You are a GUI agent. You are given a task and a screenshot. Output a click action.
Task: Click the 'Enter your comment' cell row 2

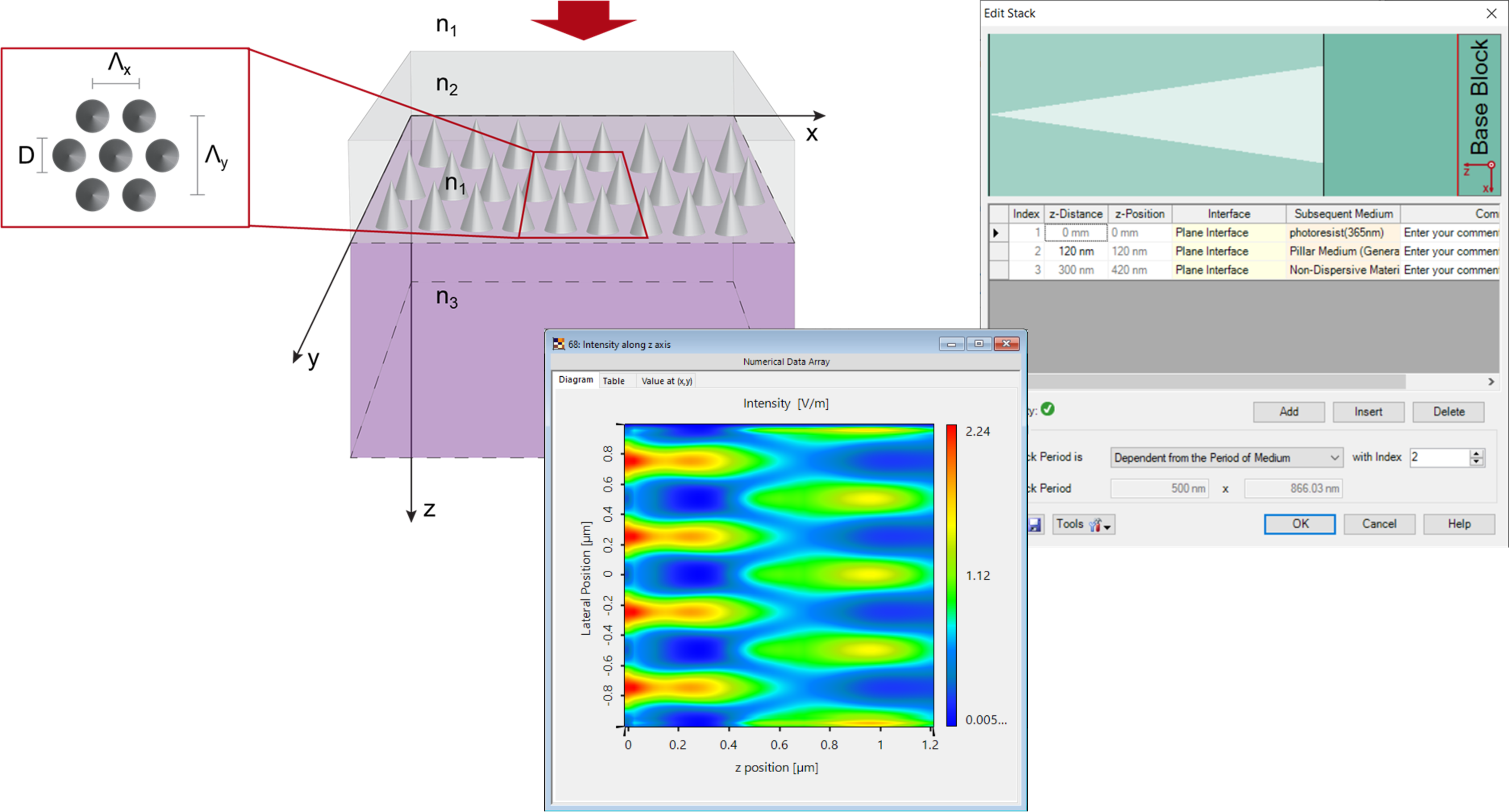(1451, 251)
